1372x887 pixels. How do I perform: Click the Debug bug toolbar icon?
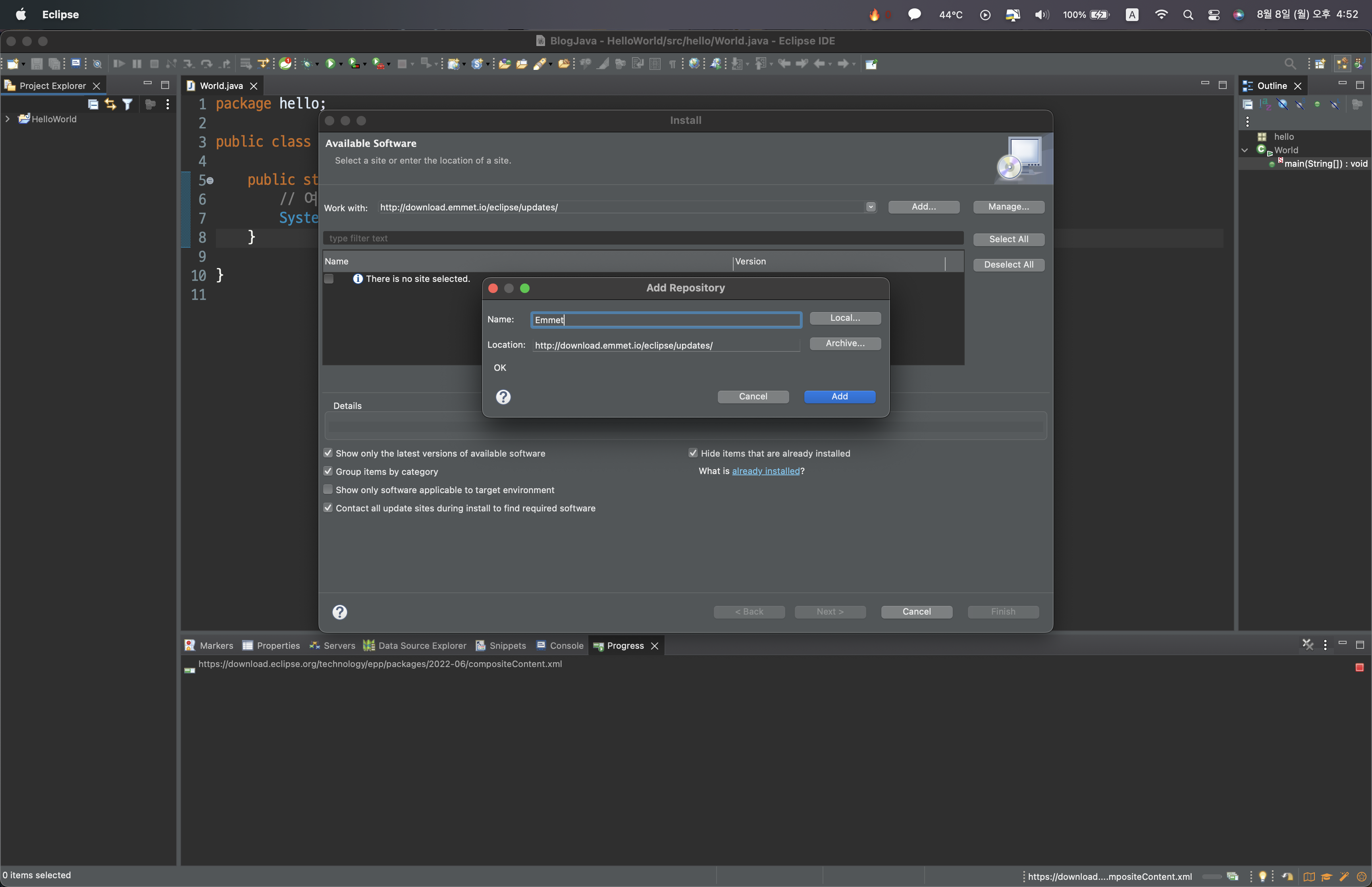click(x=307, y=64)
